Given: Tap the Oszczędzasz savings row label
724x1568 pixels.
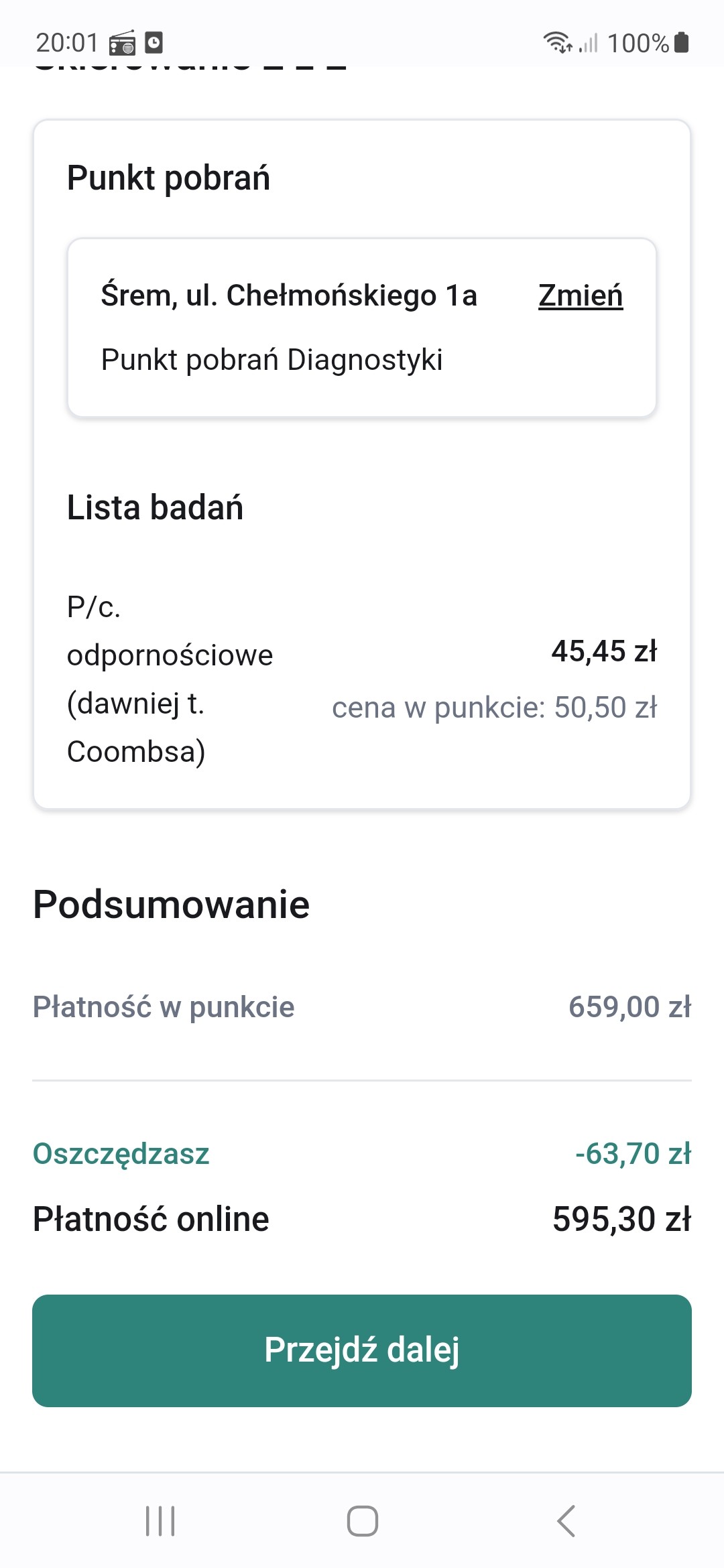Looking at the screenshot, I should (x=121, y=1154).
